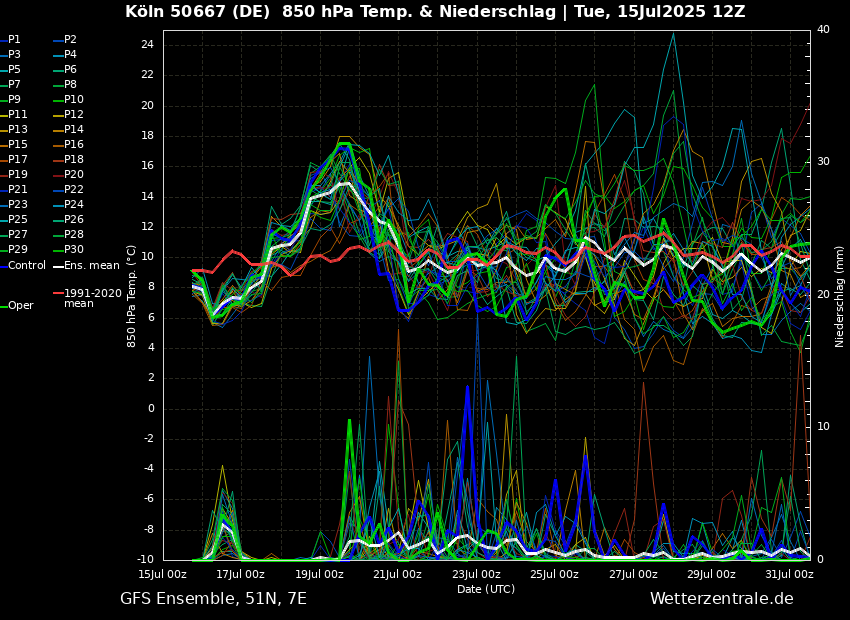This screenshot has width=850, height=620.
Task: Select the 1991-2020 mean legend entry
Action: tap(92, 298)
